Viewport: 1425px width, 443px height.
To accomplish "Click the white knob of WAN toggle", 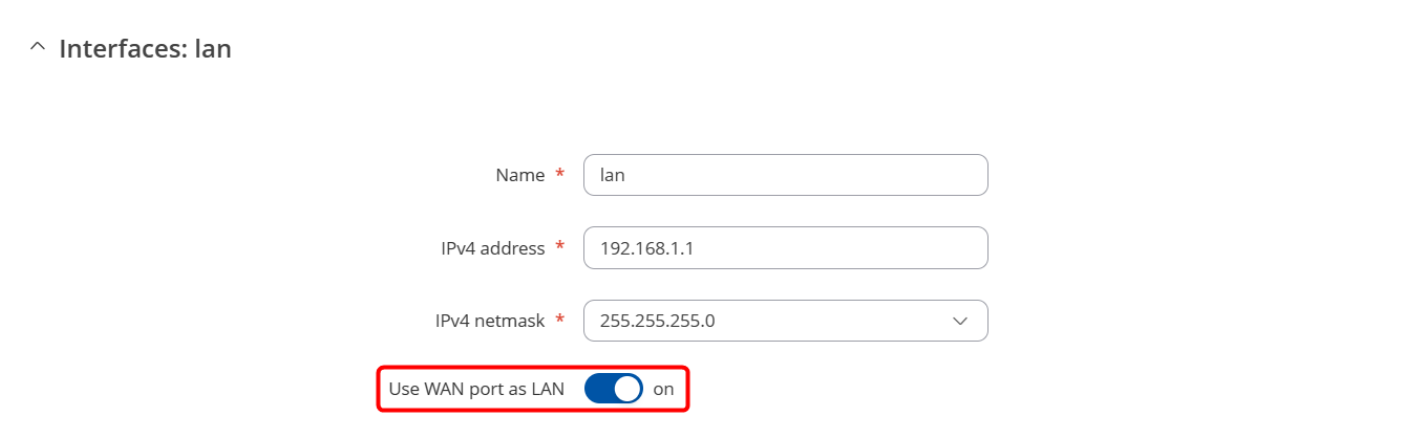I will coord(627,389).
